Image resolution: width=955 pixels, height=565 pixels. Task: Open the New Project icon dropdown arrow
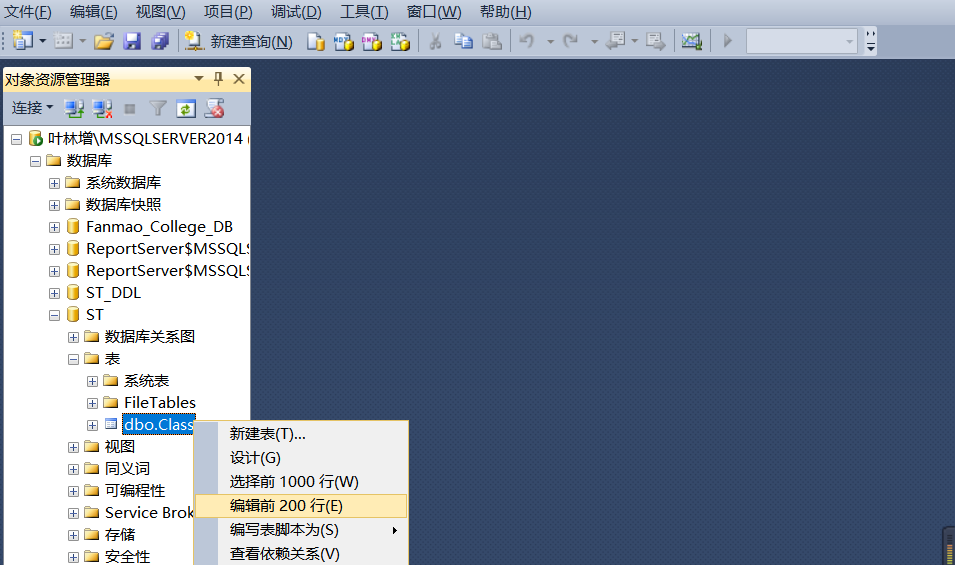[x=43, y=41]
